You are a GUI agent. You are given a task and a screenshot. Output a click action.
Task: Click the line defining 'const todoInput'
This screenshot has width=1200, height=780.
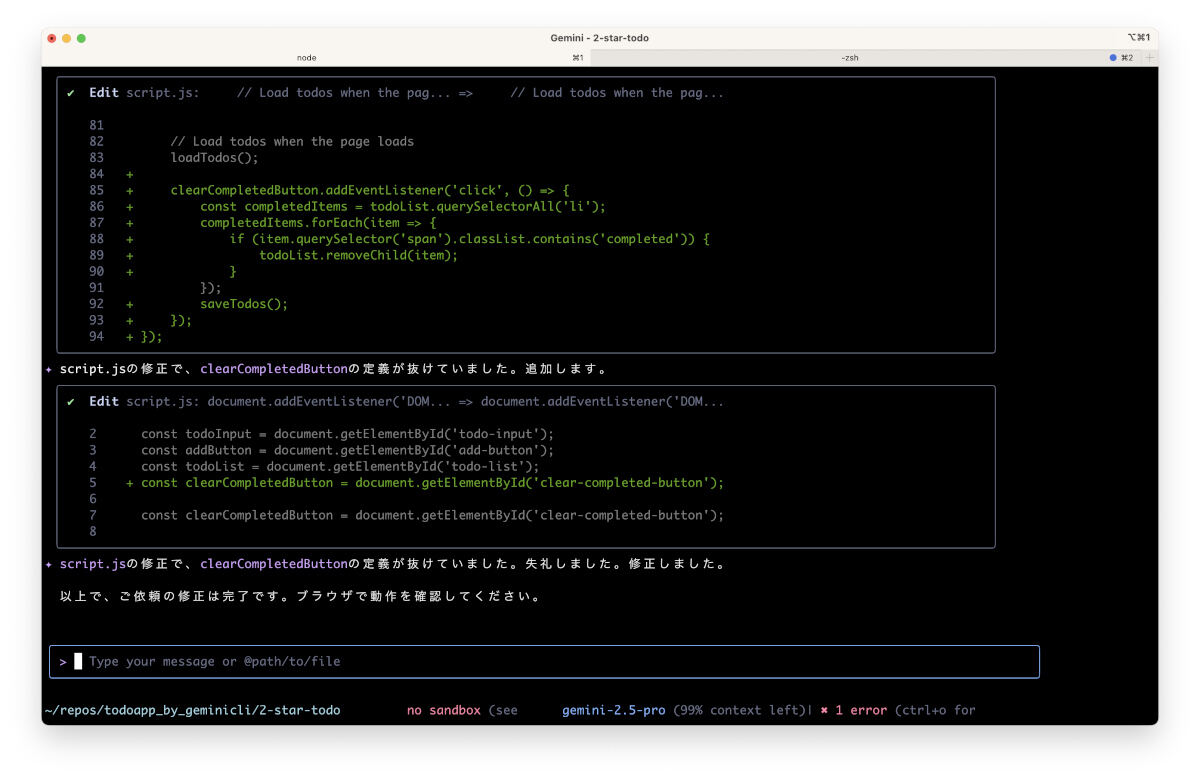(347, 434)
